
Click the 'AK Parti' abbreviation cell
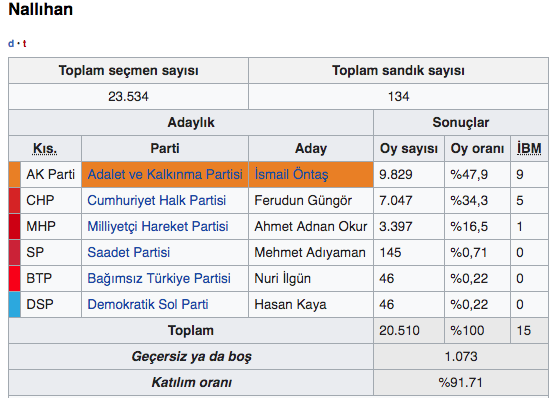pos(51,174)
